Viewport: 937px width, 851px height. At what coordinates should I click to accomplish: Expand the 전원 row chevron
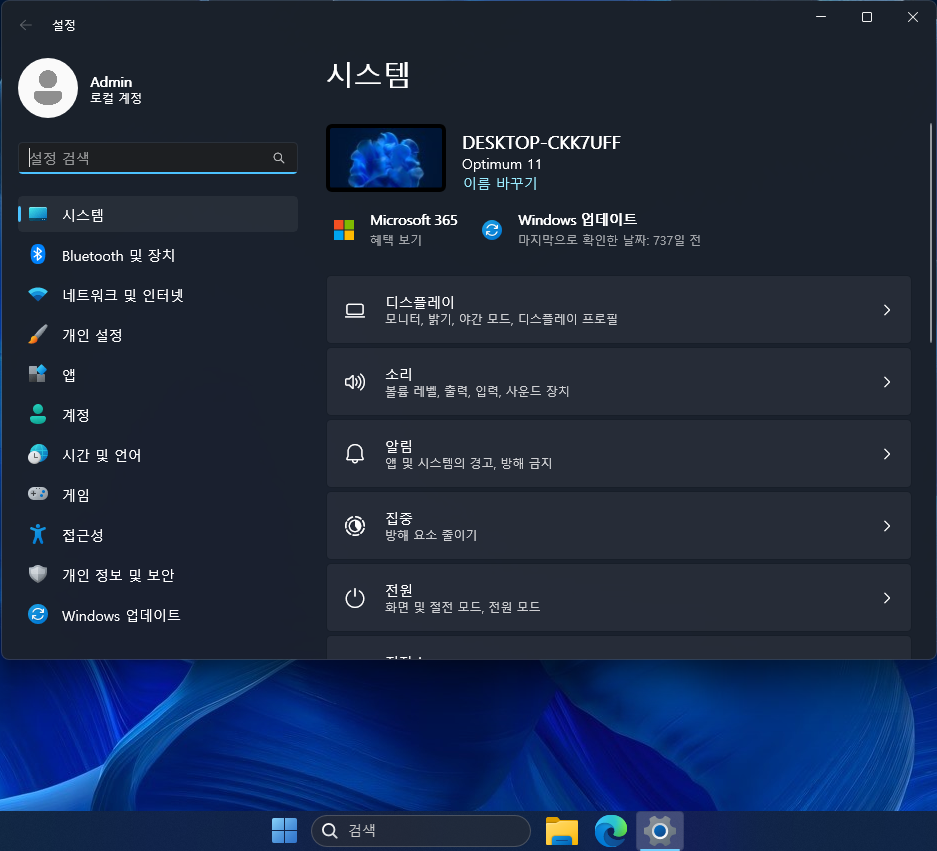887,598
